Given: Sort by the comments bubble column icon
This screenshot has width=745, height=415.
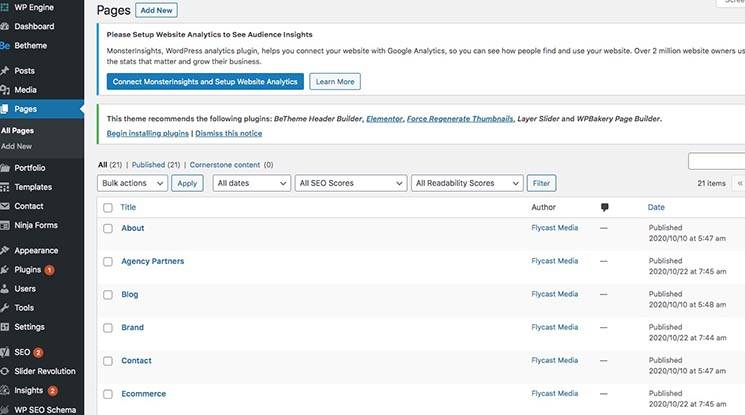Looking at the screenshot, I should point(604,207).
